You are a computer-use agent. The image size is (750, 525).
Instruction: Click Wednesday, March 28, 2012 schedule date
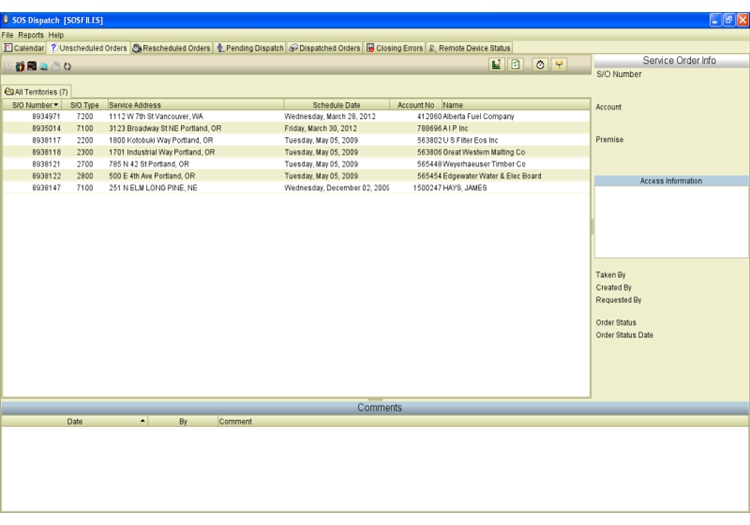click(330, 116)
